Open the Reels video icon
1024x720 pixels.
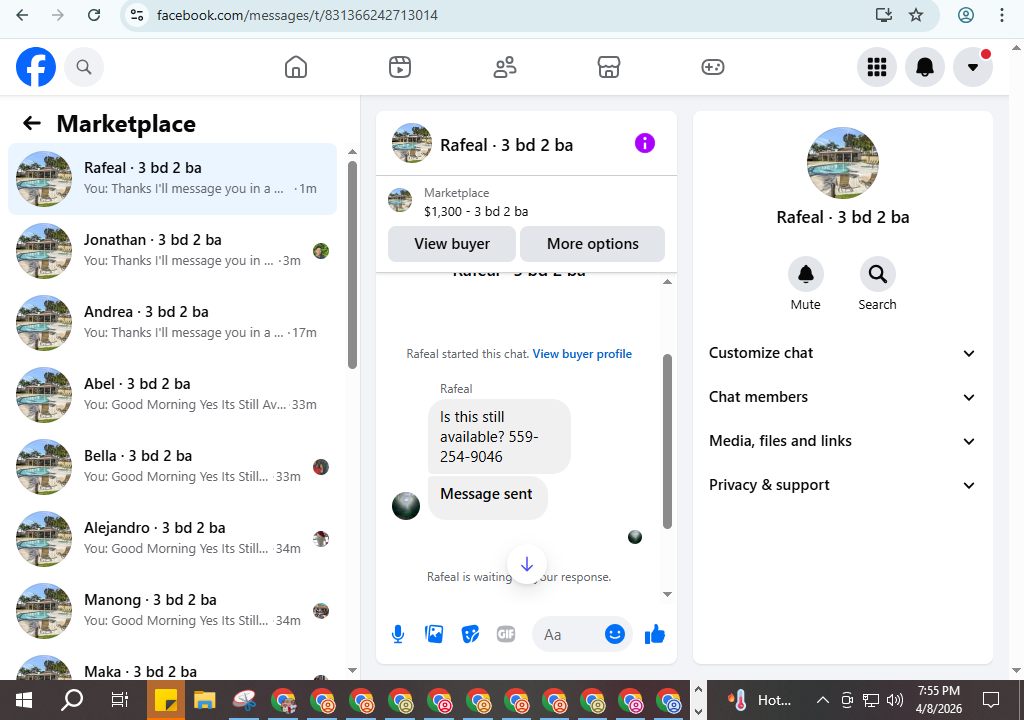pos(400,67)
